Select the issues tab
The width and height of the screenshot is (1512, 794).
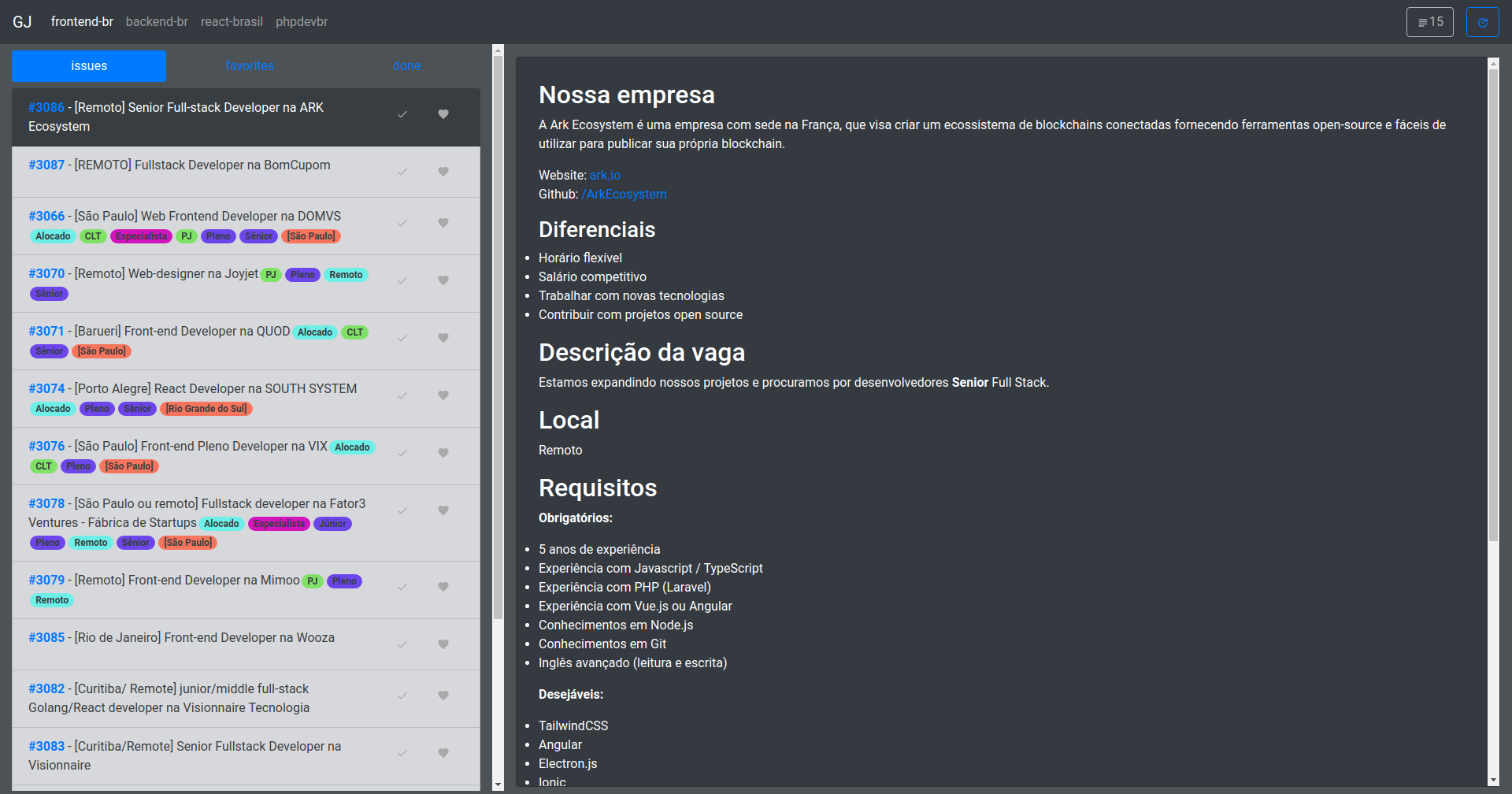coord(89,66)
